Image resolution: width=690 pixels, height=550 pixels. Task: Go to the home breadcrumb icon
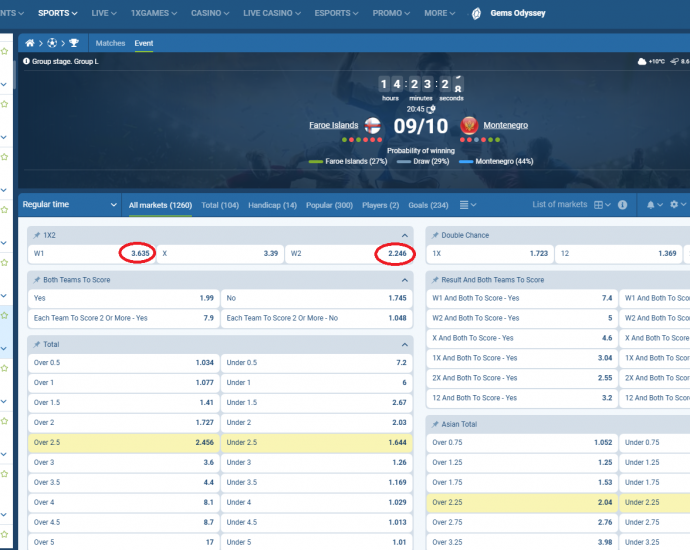click(x=29, y=43)
